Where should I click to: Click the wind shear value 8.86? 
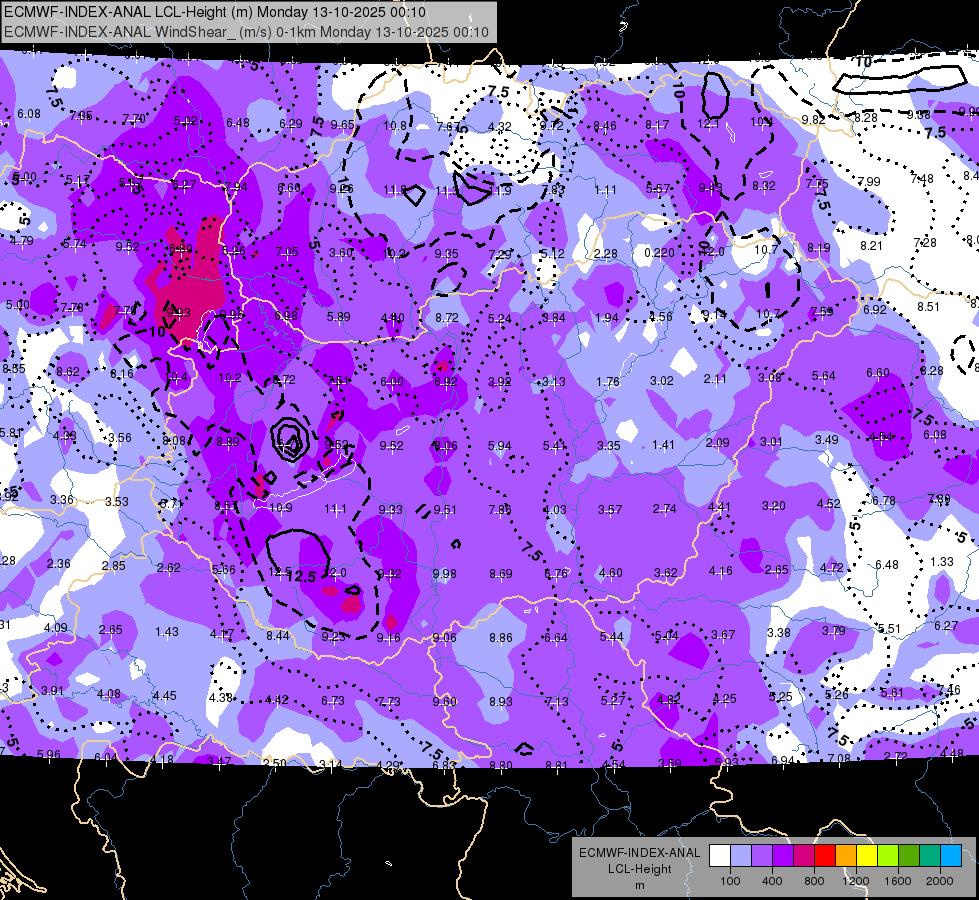click(x=501, y=638)
